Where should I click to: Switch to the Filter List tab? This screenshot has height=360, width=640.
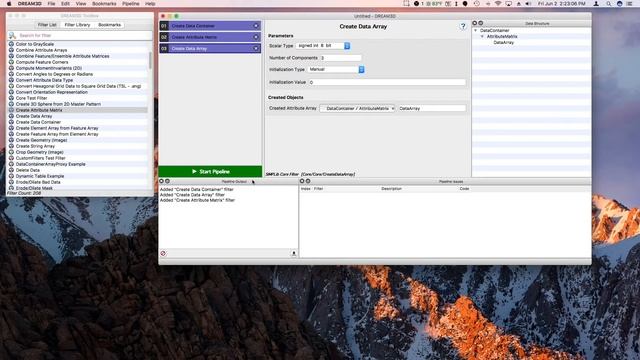47,25
